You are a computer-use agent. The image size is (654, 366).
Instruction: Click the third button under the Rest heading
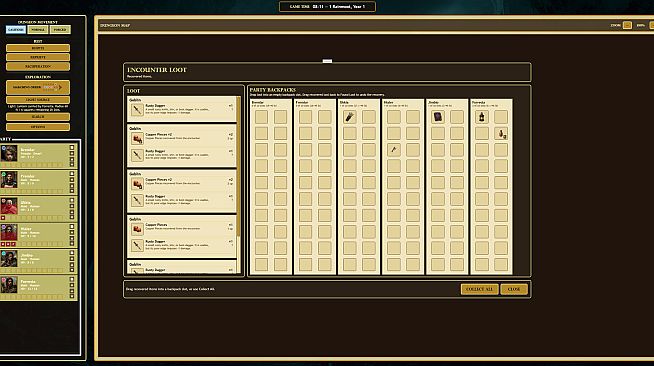38,66
